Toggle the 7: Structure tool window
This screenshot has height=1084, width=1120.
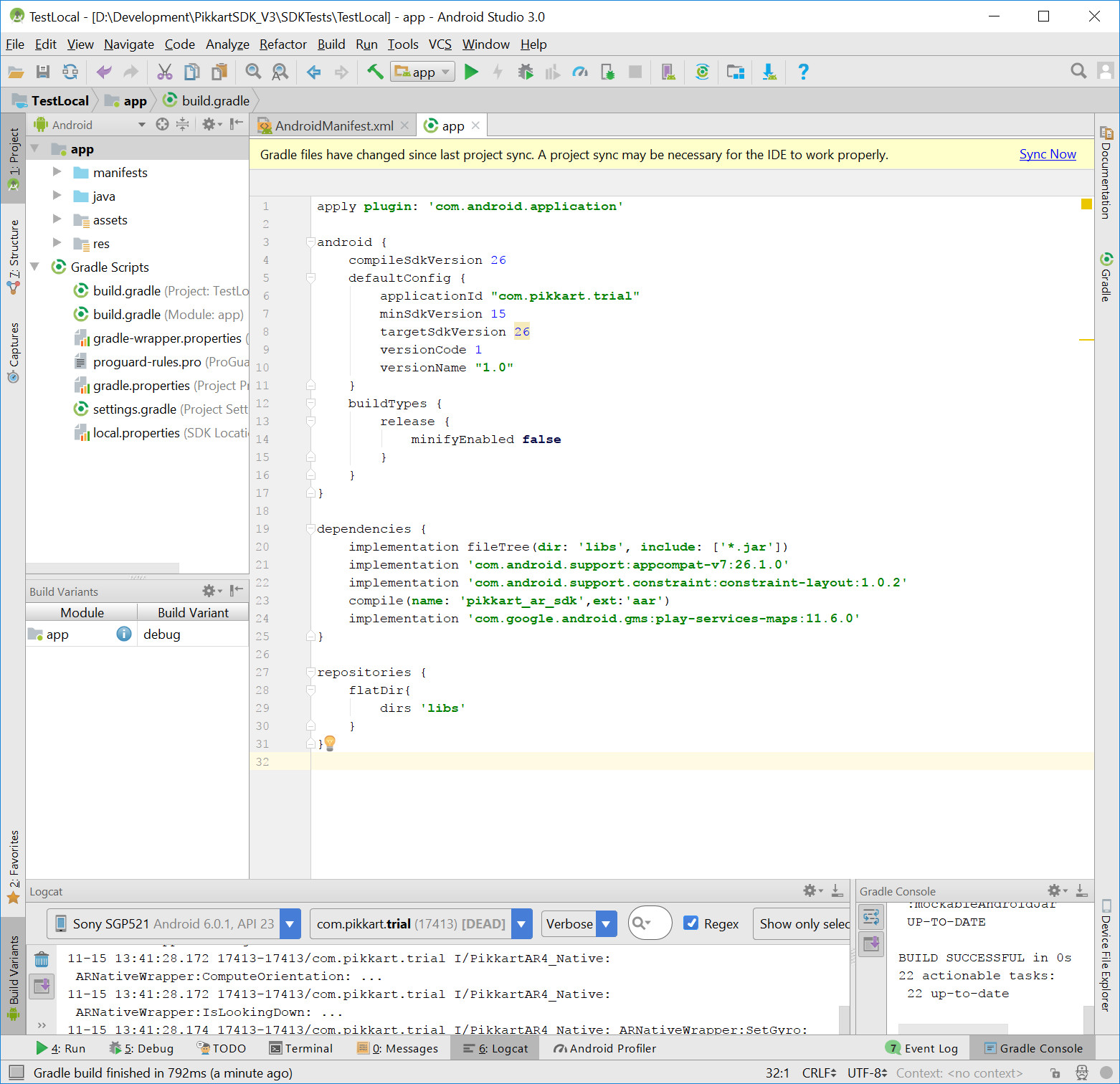tap(13, 256)
